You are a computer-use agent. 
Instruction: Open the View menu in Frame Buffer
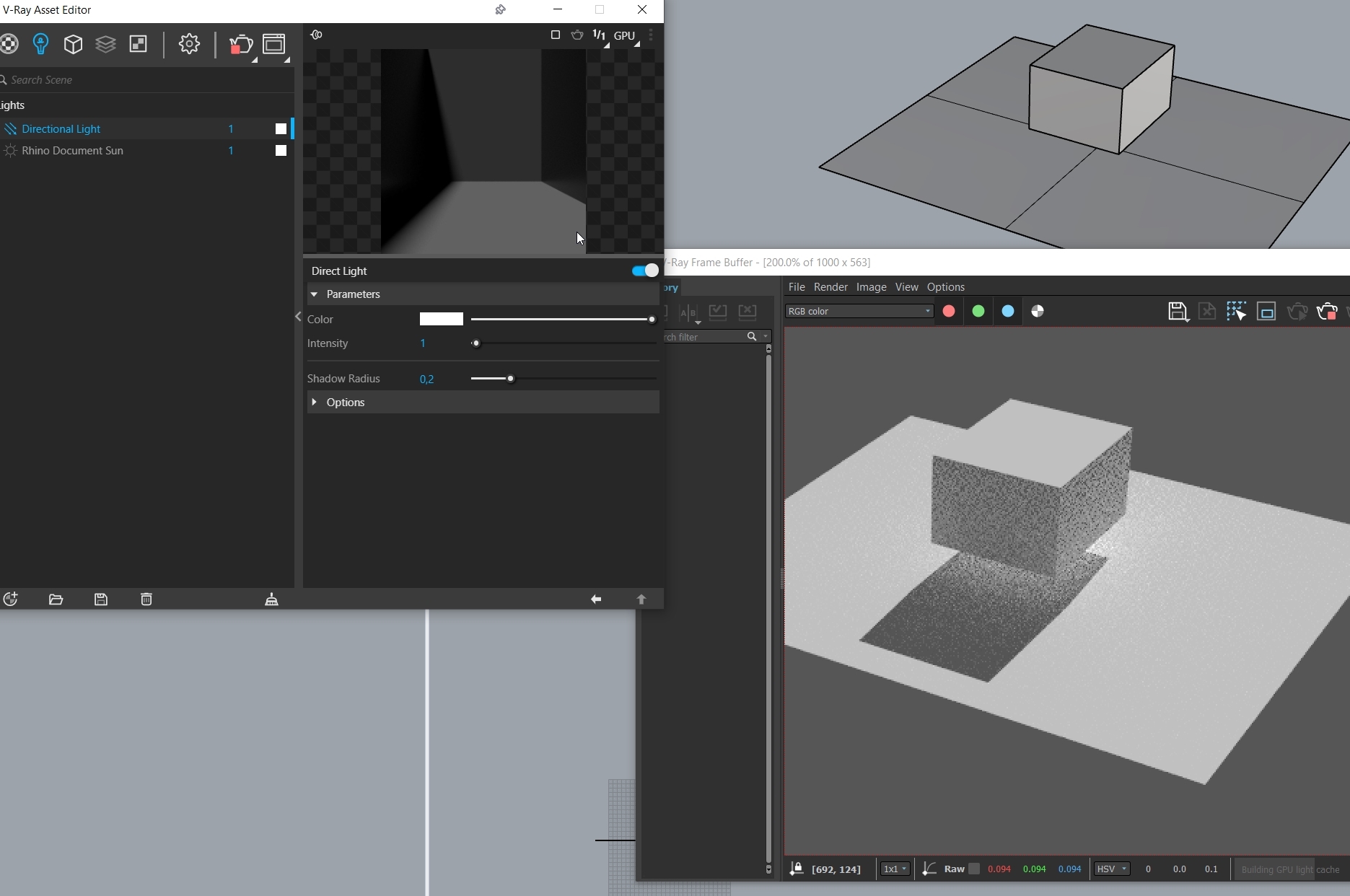(906, 287)
